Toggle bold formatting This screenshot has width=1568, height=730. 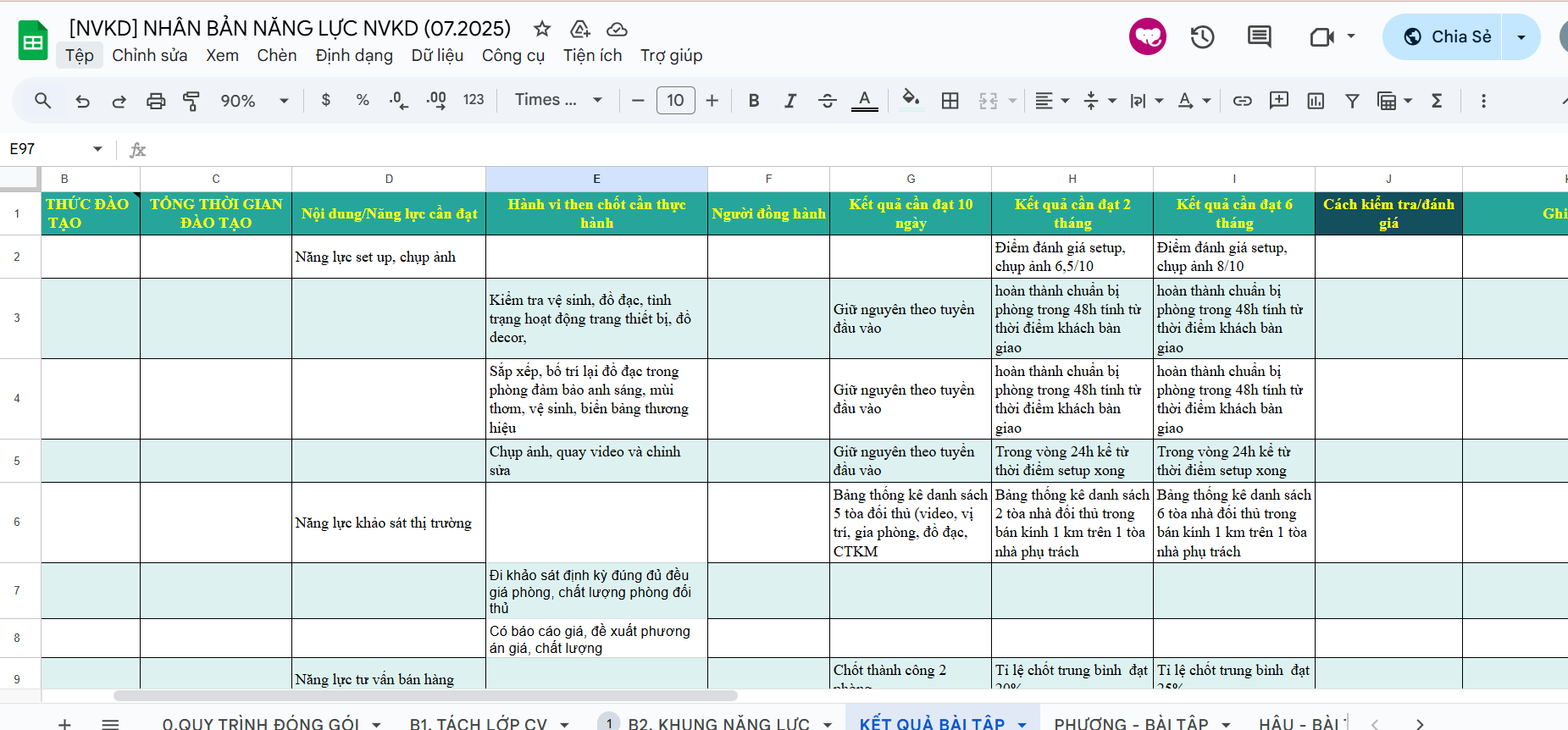(x=753, y=101)
